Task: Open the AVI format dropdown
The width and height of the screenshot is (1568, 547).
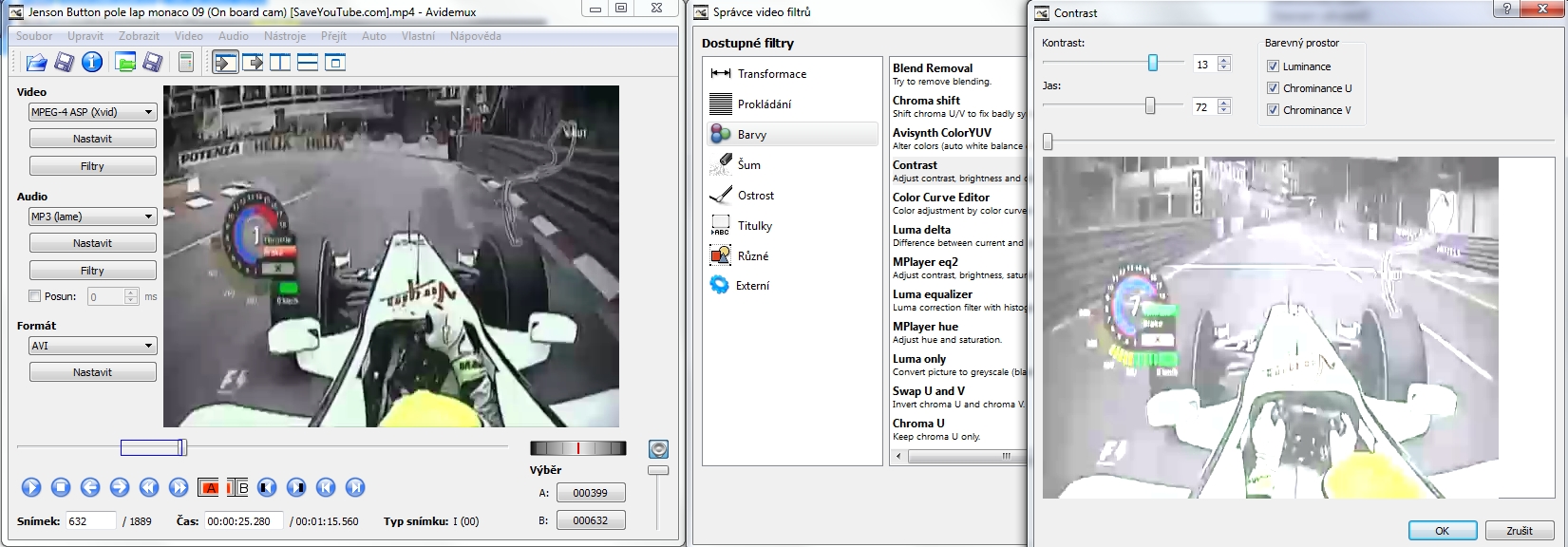Action: (92, 346)
